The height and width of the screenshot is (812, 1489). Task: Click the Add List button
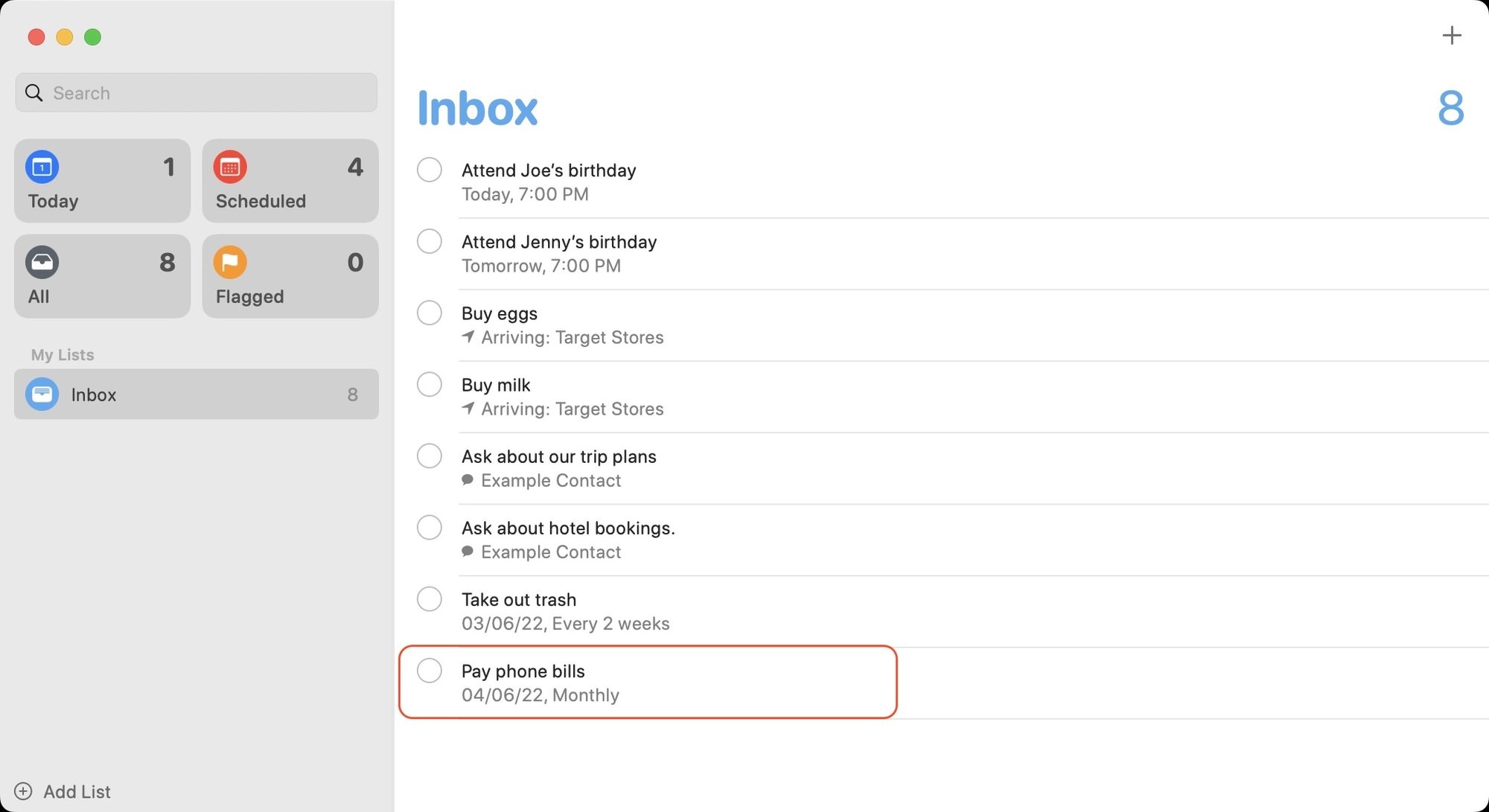63,791
